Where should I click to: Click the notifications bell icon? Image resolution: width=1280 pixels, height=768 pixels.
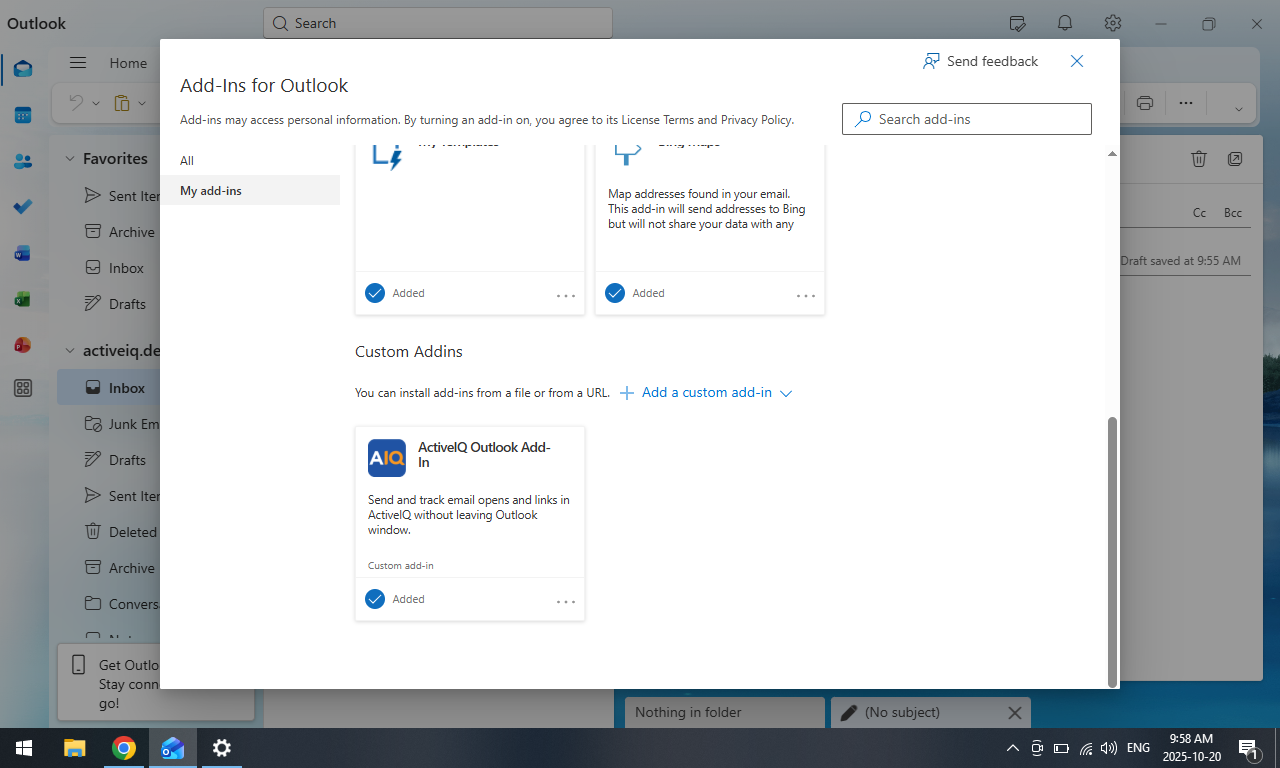pos(1065,23)
